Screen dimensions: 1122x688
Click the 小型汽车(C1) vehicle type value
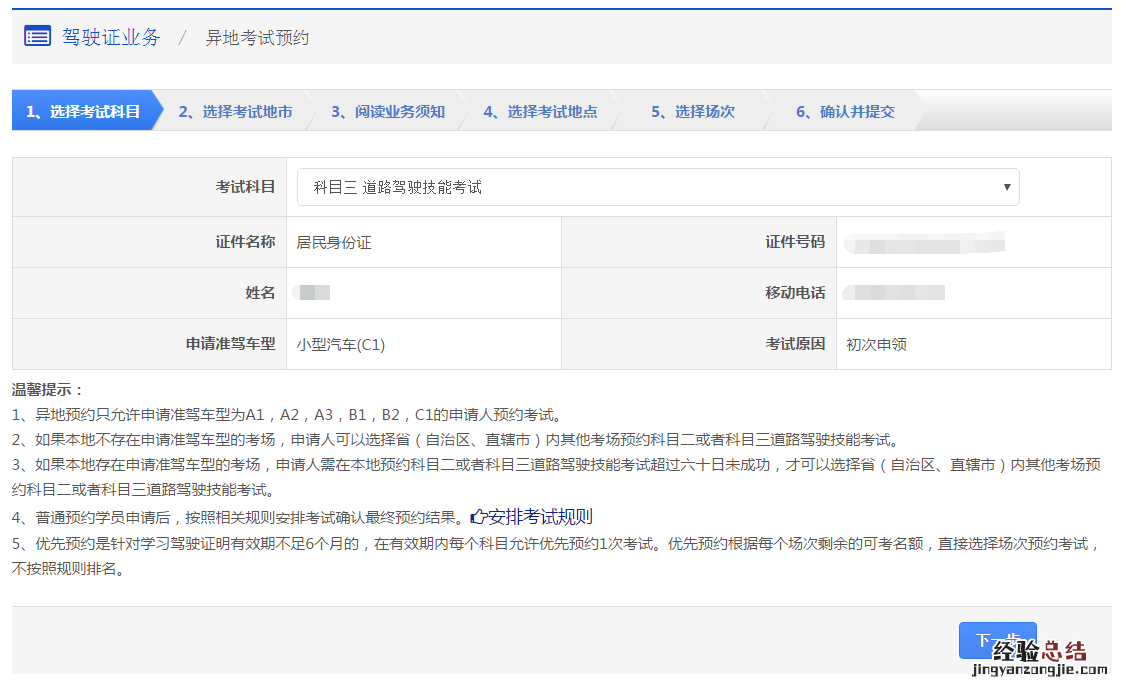click(341, 344)
